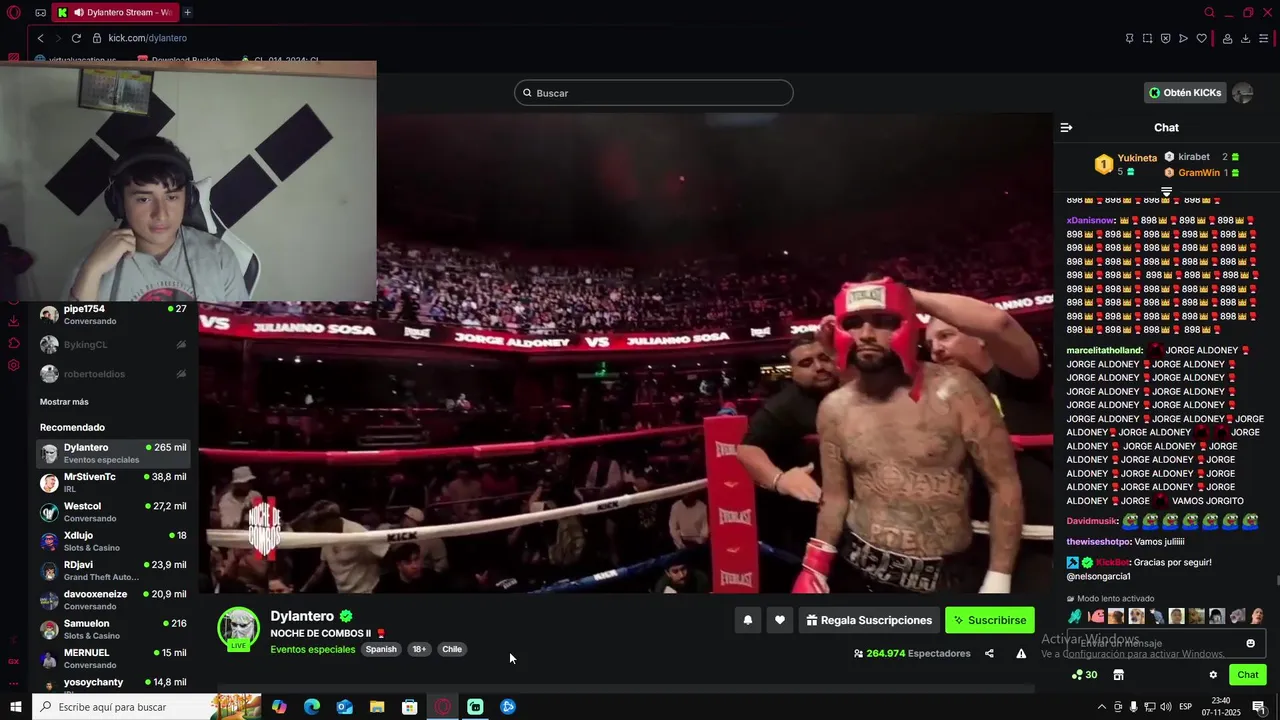
Task: Open the flow send arrow icon
Action: pos(1183,38)
